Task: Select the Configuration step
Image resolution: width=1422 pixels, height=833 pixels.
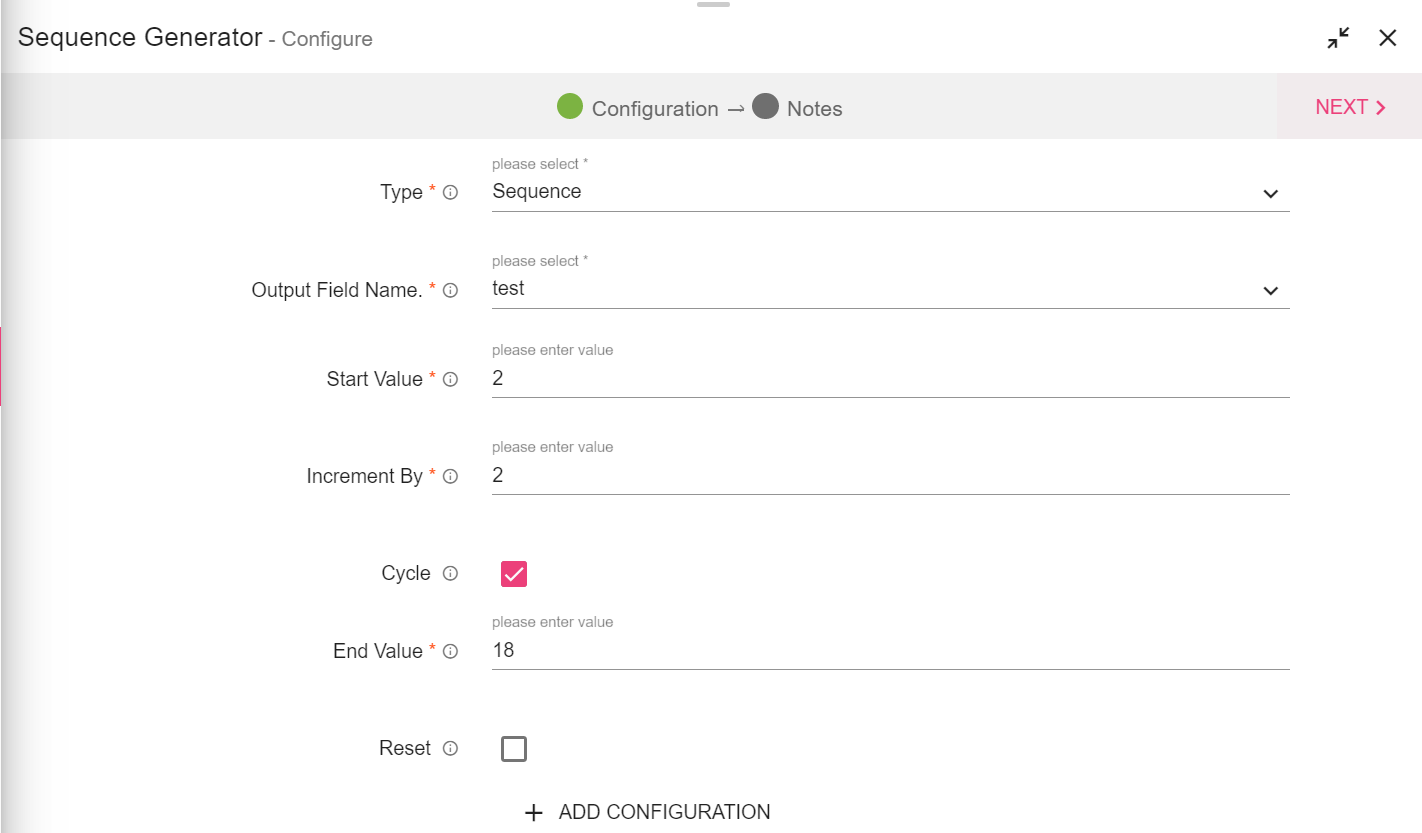Action: [x=638, y=108]
